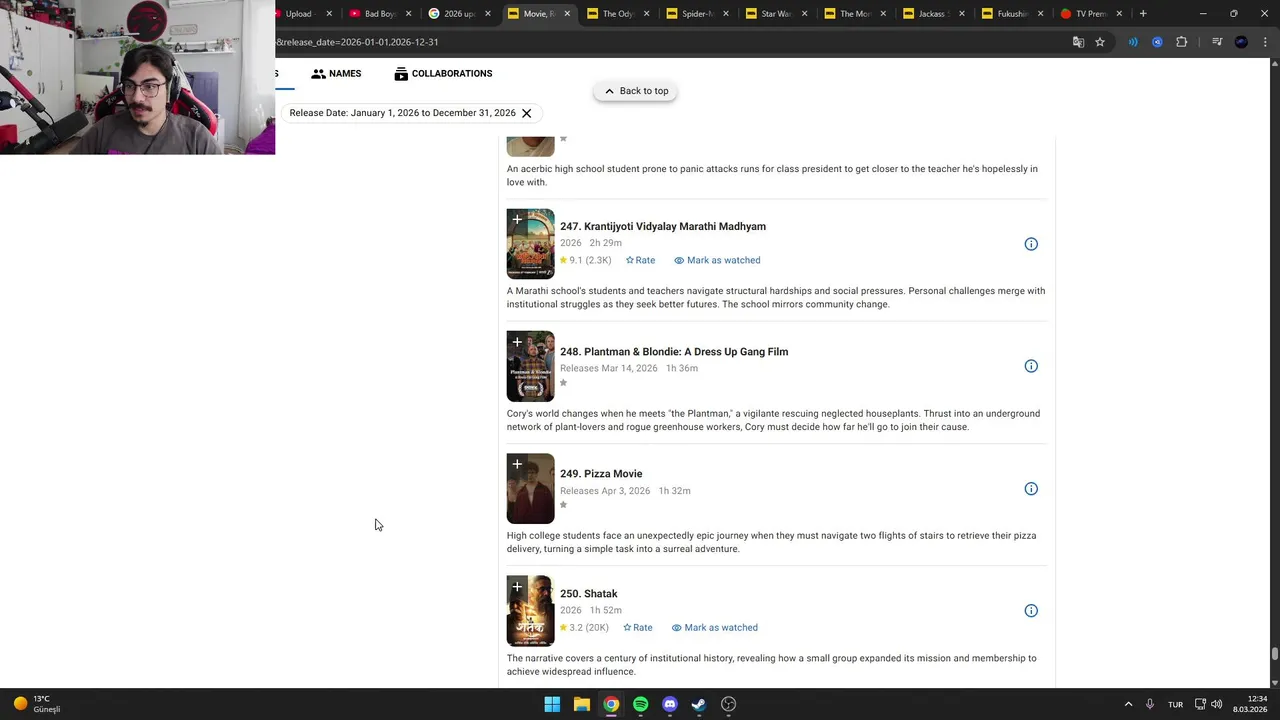Image resolution: width=1280 pixels, height=720 pixels.
Task: Select the Shatak rating 3.2 (20K)
Action: 584,628
